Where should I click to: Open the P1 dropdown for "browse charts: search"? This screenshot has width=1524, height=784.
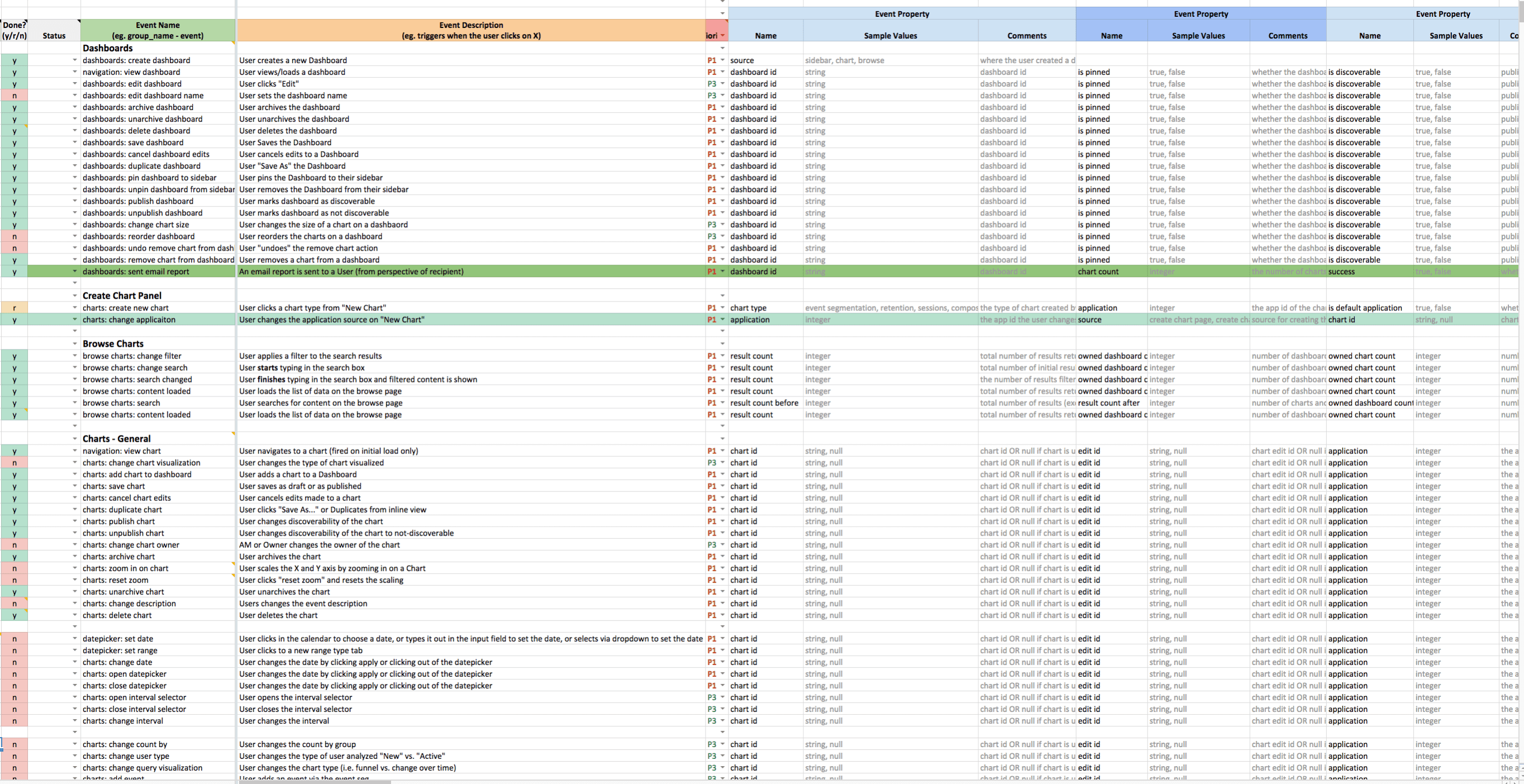tap(721, 403)
